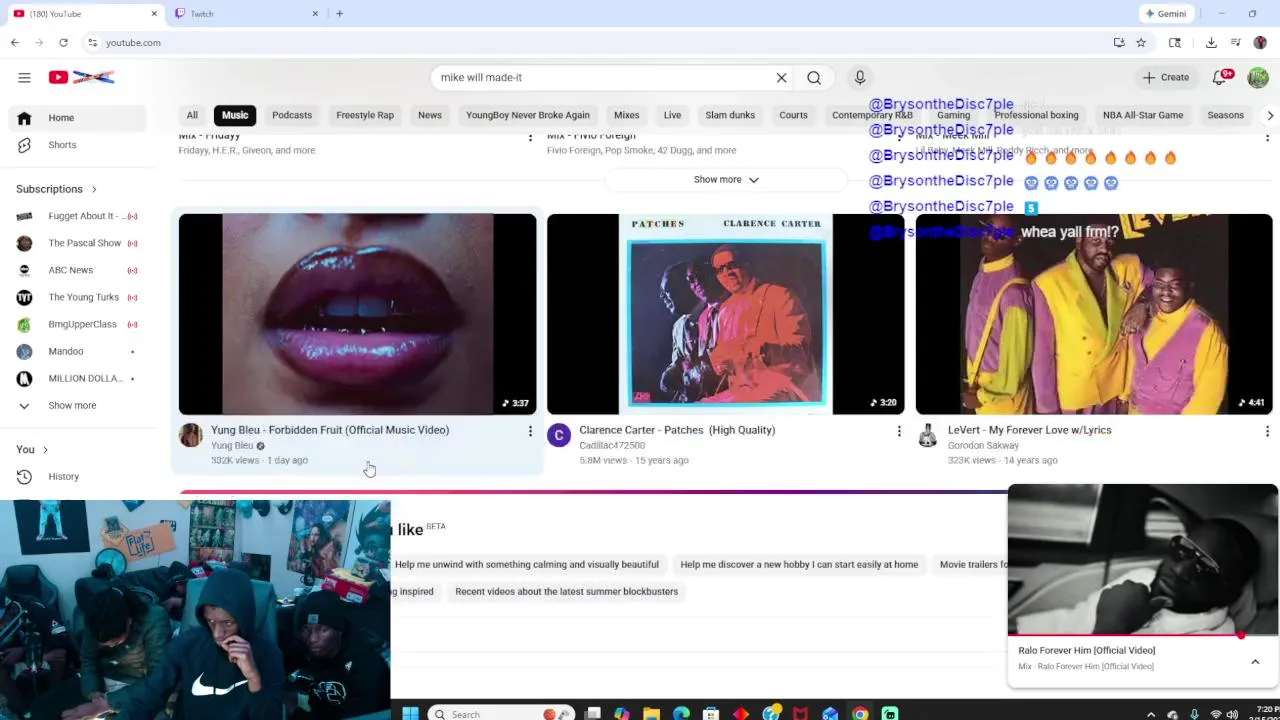Click the discover a new hobby prompt chip
This screenshot has height=720, width=1280.
pos(799,565)
